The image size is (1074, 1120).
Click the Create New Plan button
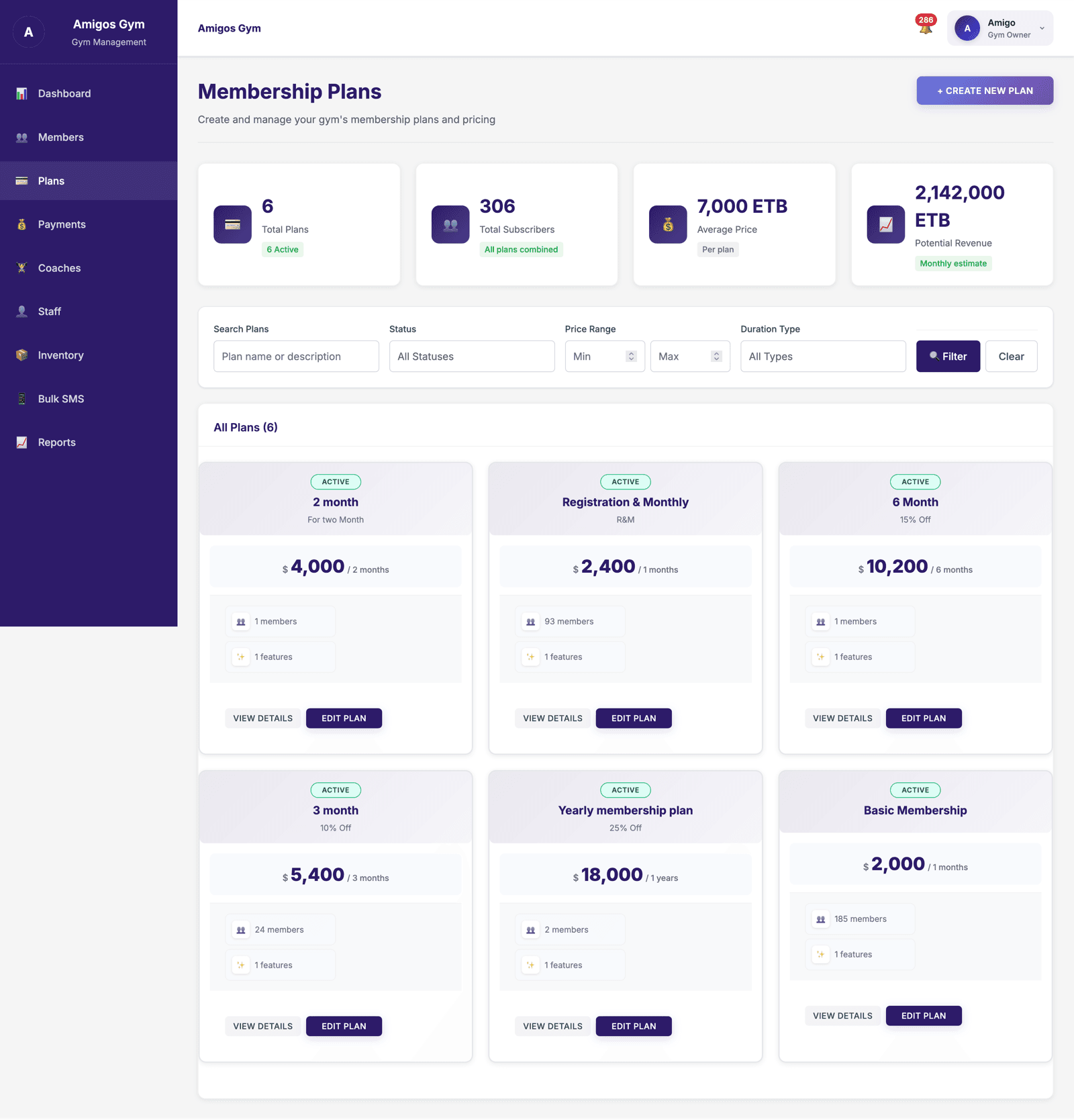[985, 91]
